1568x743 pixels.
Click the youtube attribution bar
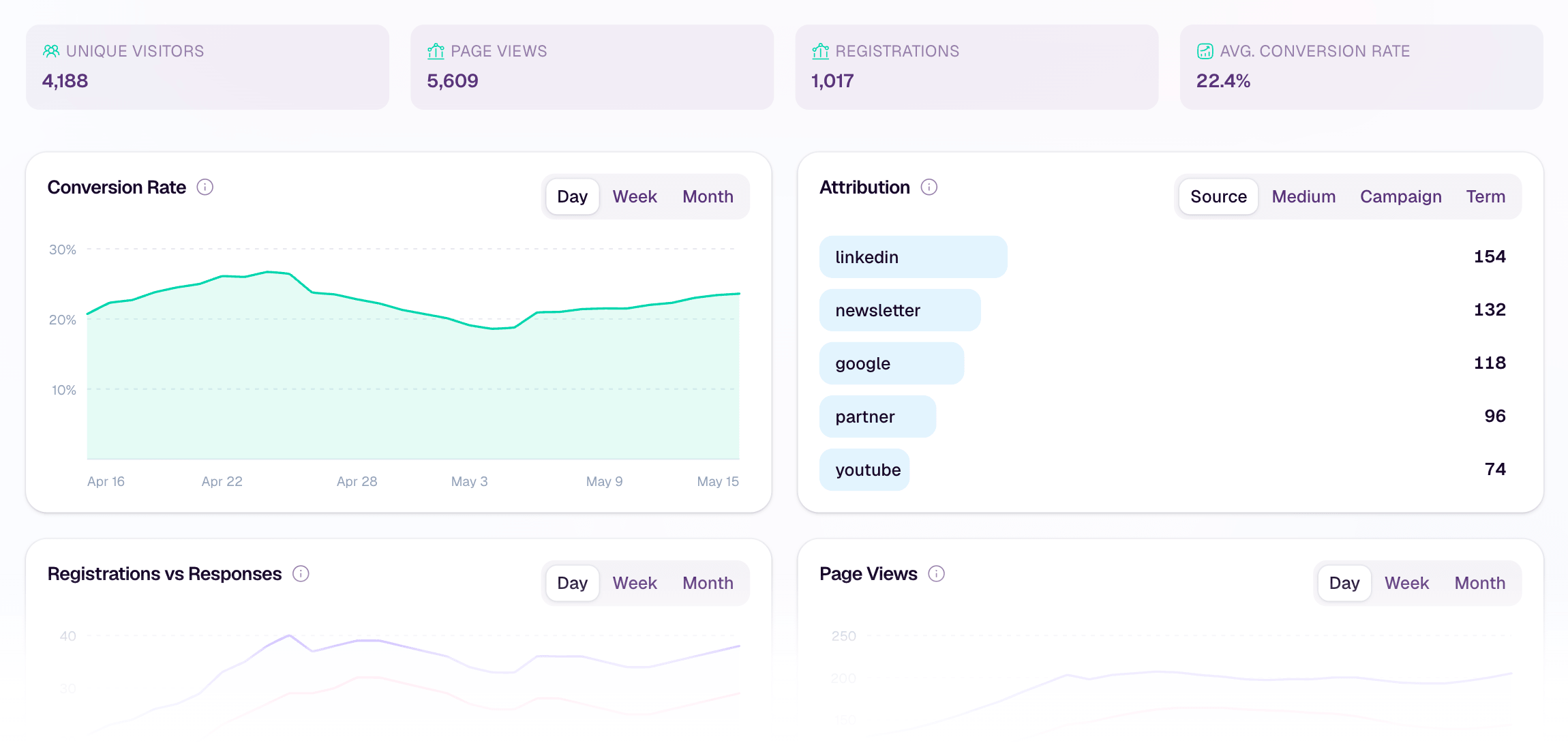(864, 470)
